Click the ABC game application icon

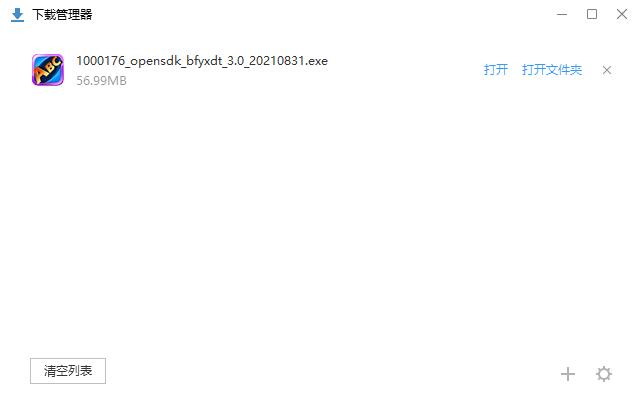48,70
